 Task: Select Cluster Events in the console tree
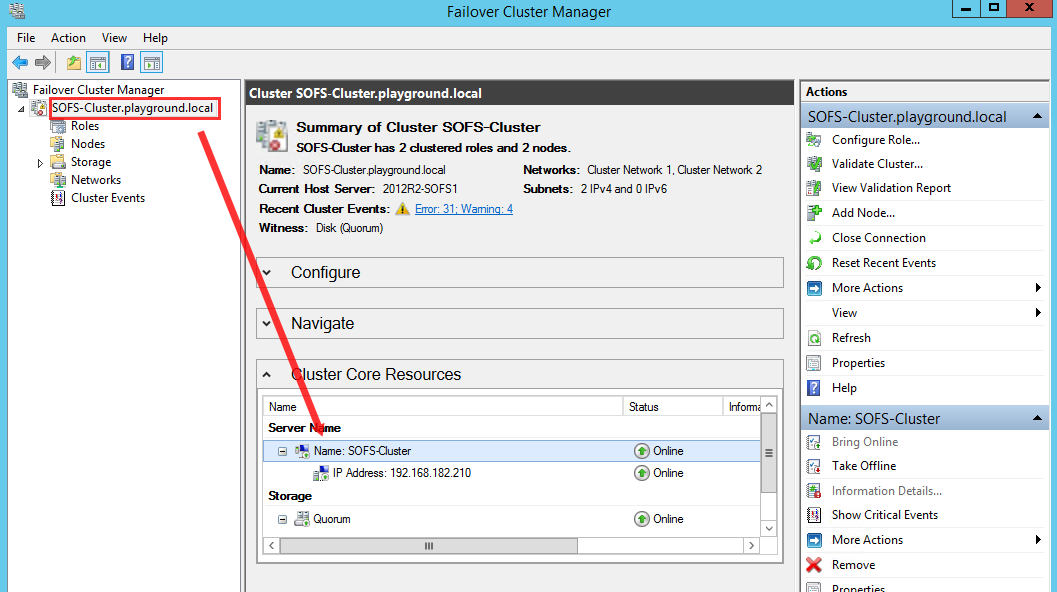[x=108, y=198]
